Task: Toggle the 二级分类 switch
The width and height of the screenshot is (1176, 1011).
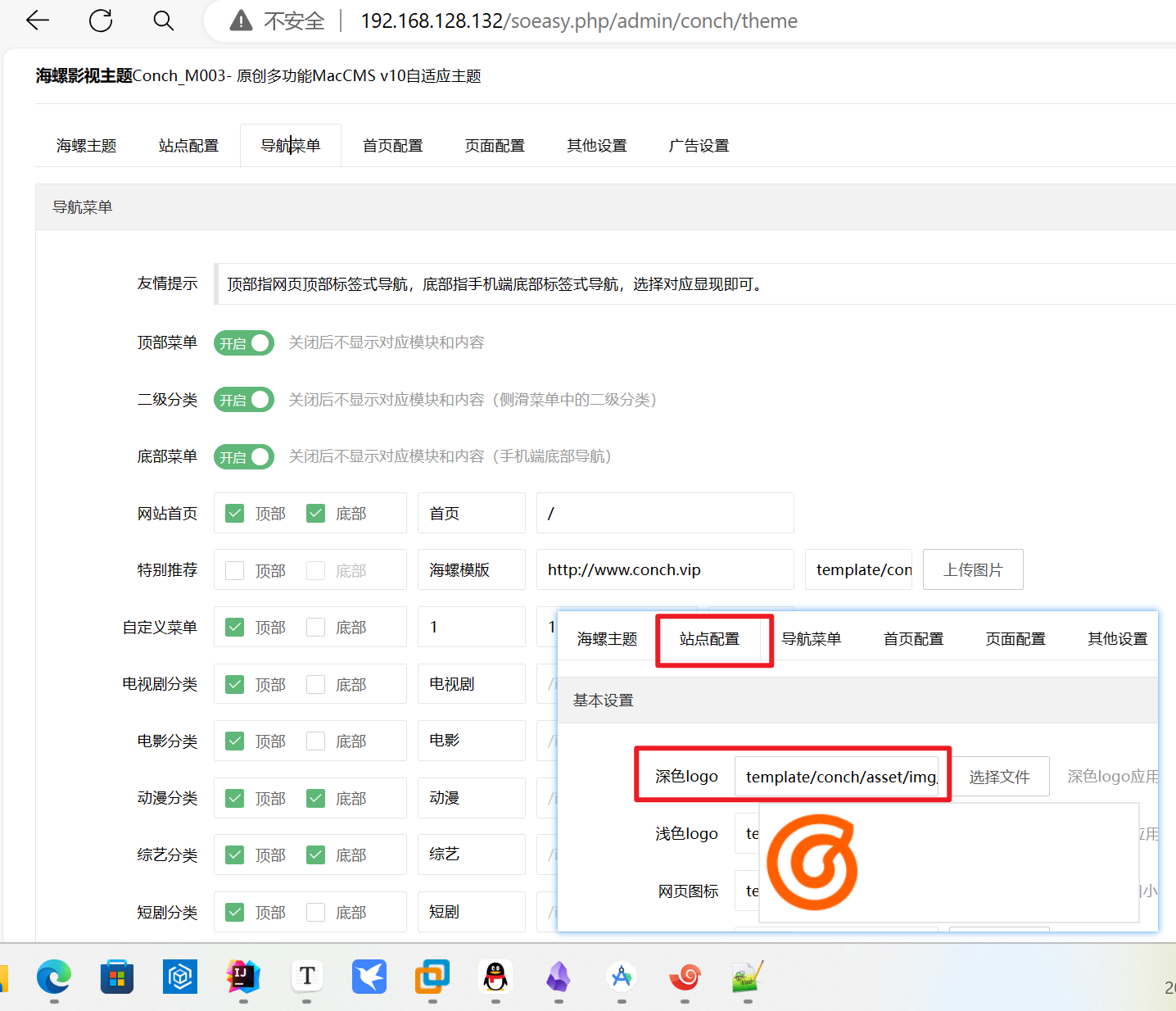Action: coord(244,400)
